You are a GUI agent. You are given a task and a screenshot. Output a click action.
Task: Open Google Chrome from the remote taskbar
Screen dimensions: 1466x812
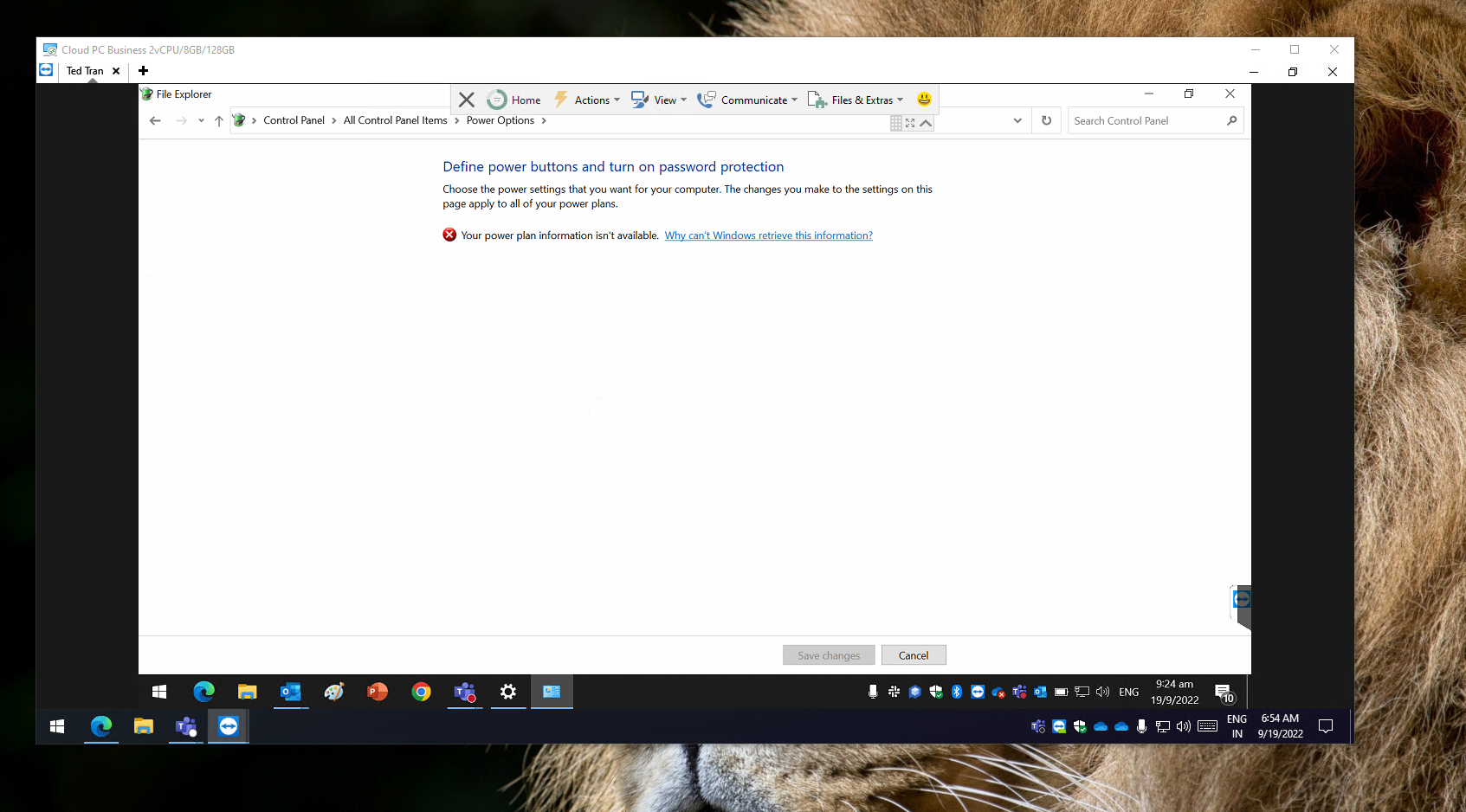(x=421, y=692)
